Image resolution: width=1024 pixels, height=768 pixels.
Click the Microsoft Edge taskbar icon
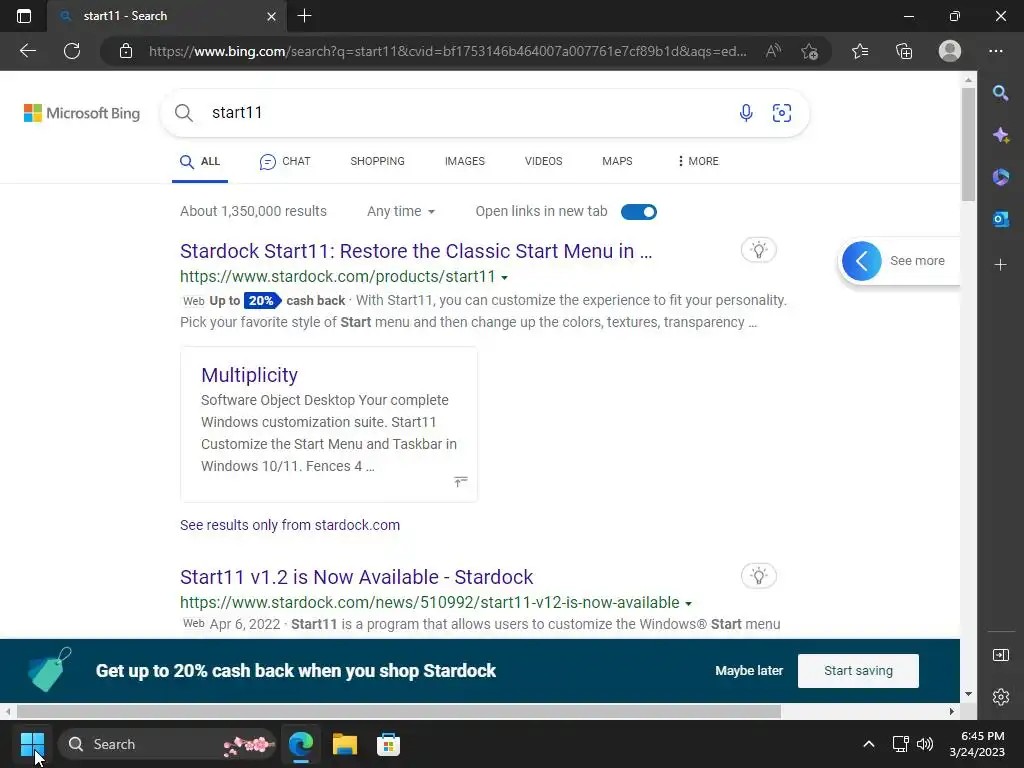point(301,744)
